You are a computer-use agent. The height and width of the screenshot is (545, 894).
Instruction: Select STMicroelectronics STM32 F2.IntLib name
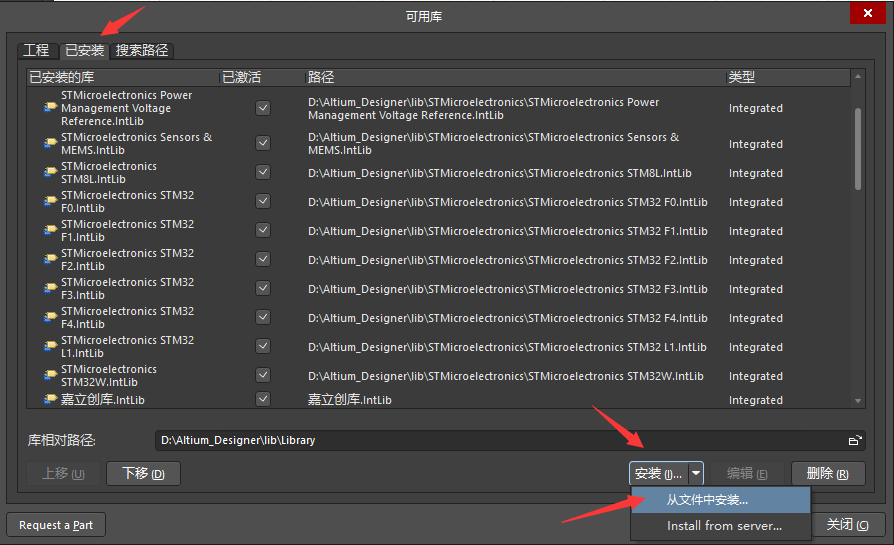pos(128,259)
